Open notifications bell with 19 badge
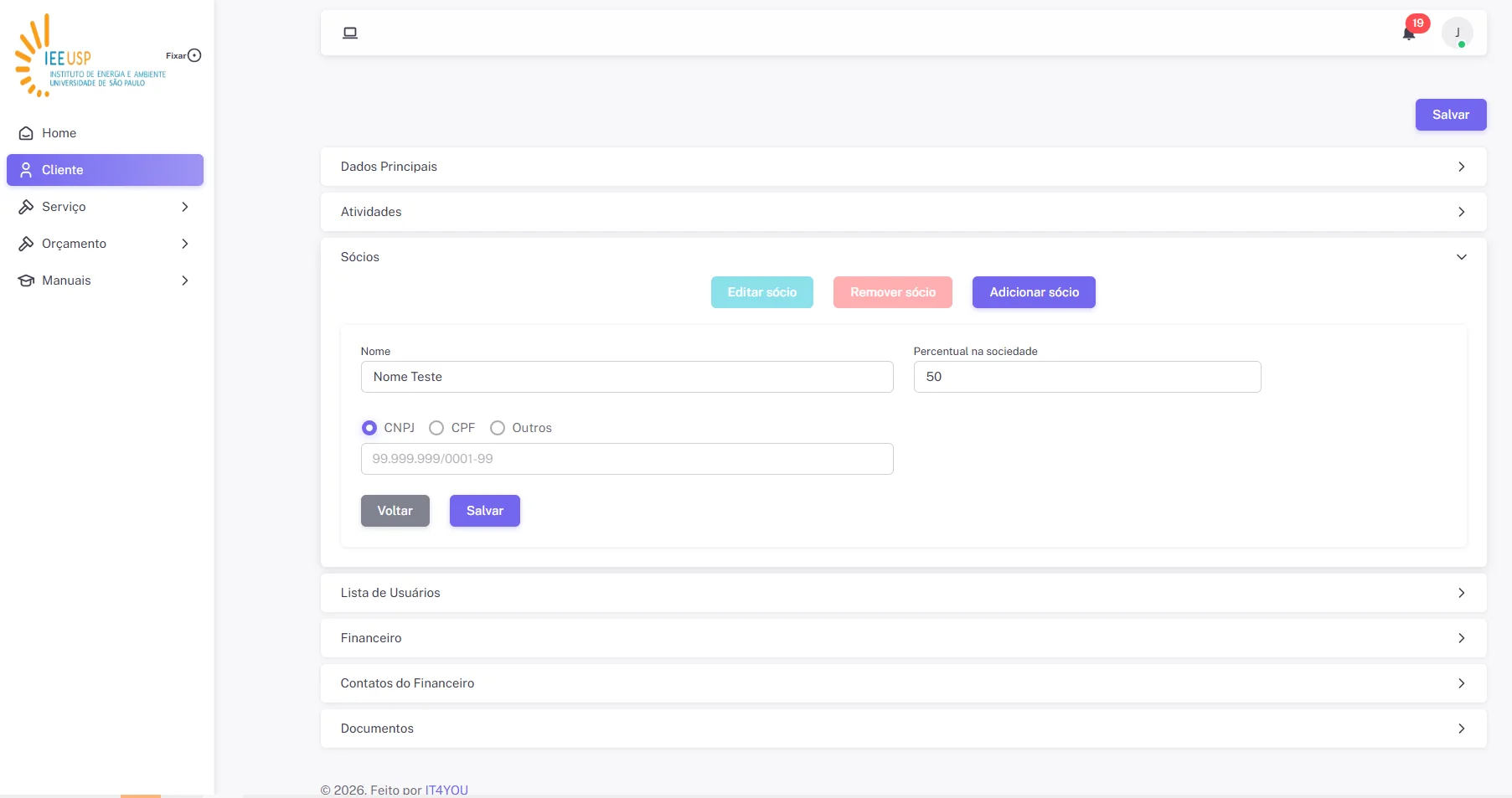This screenshot has width=1512, height=798. (x=1409, y=33)
